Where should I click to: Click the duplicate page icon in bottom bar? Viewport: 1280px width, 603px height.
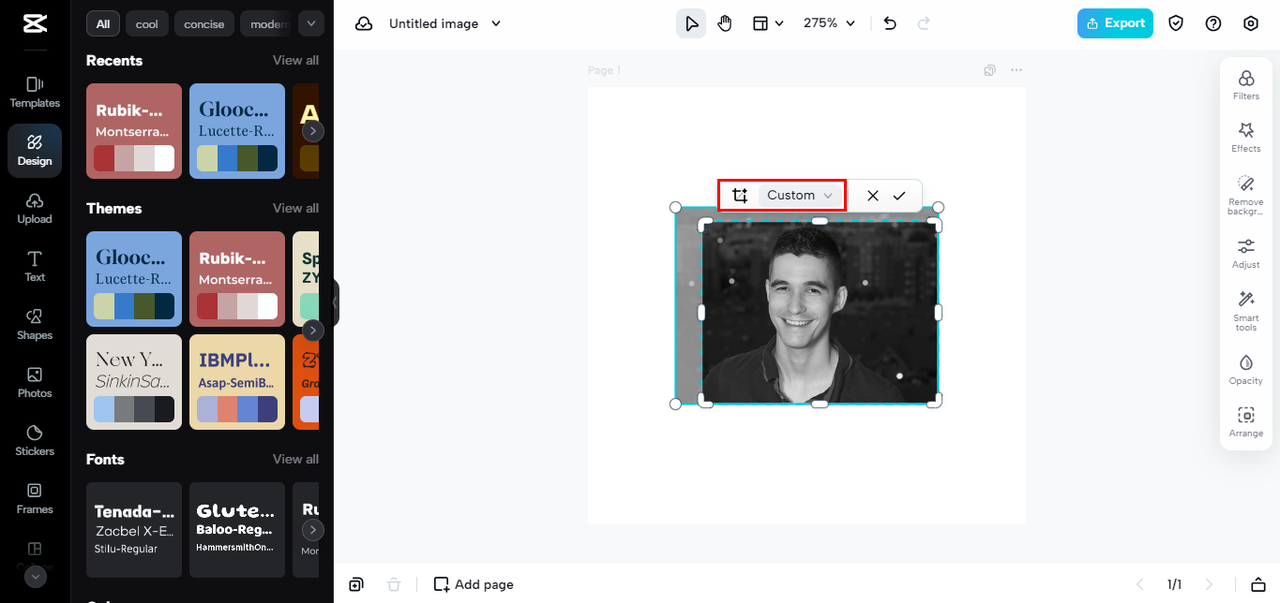click(356, 584)
